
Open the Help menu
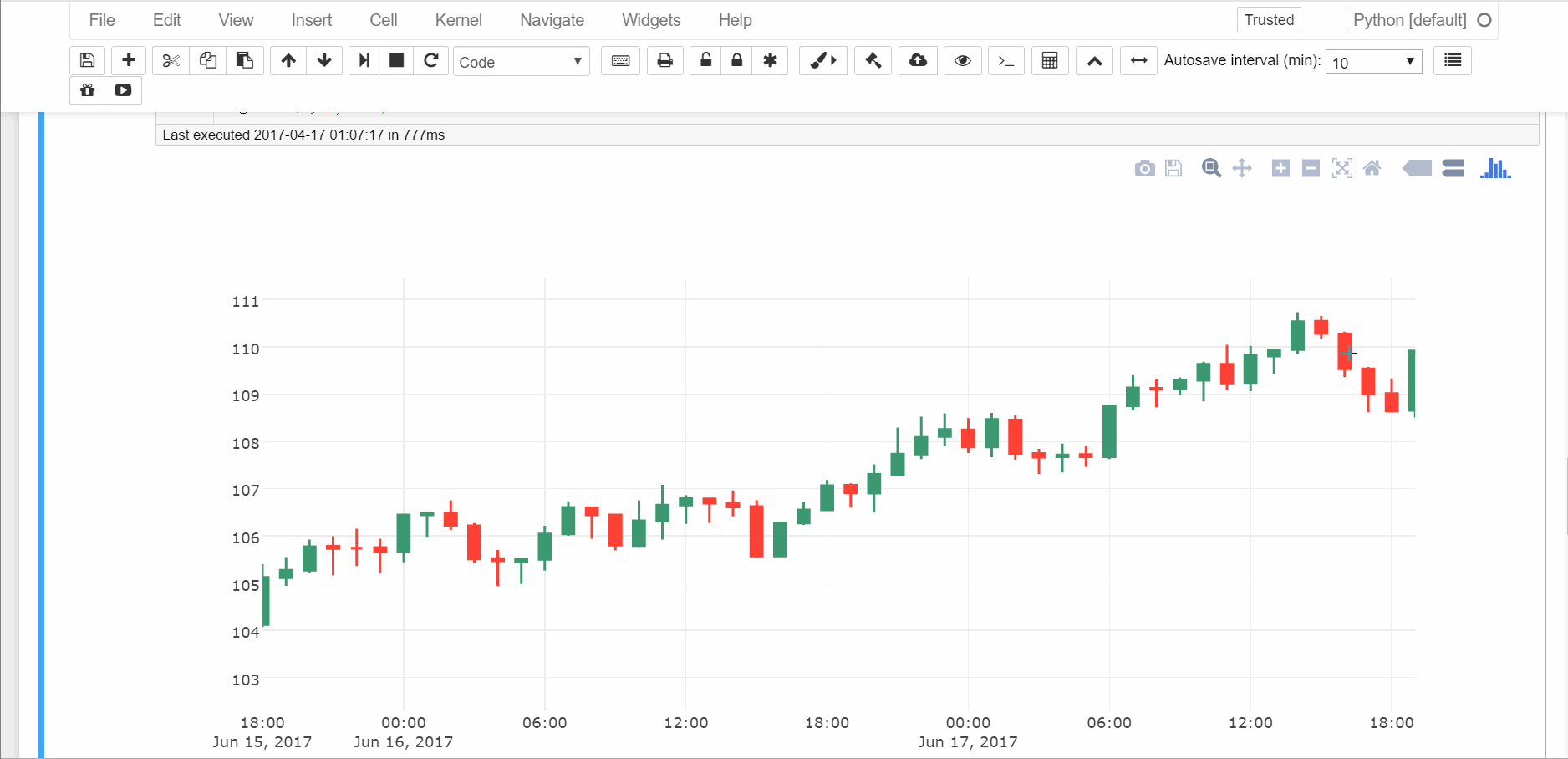tap(735, 20)
